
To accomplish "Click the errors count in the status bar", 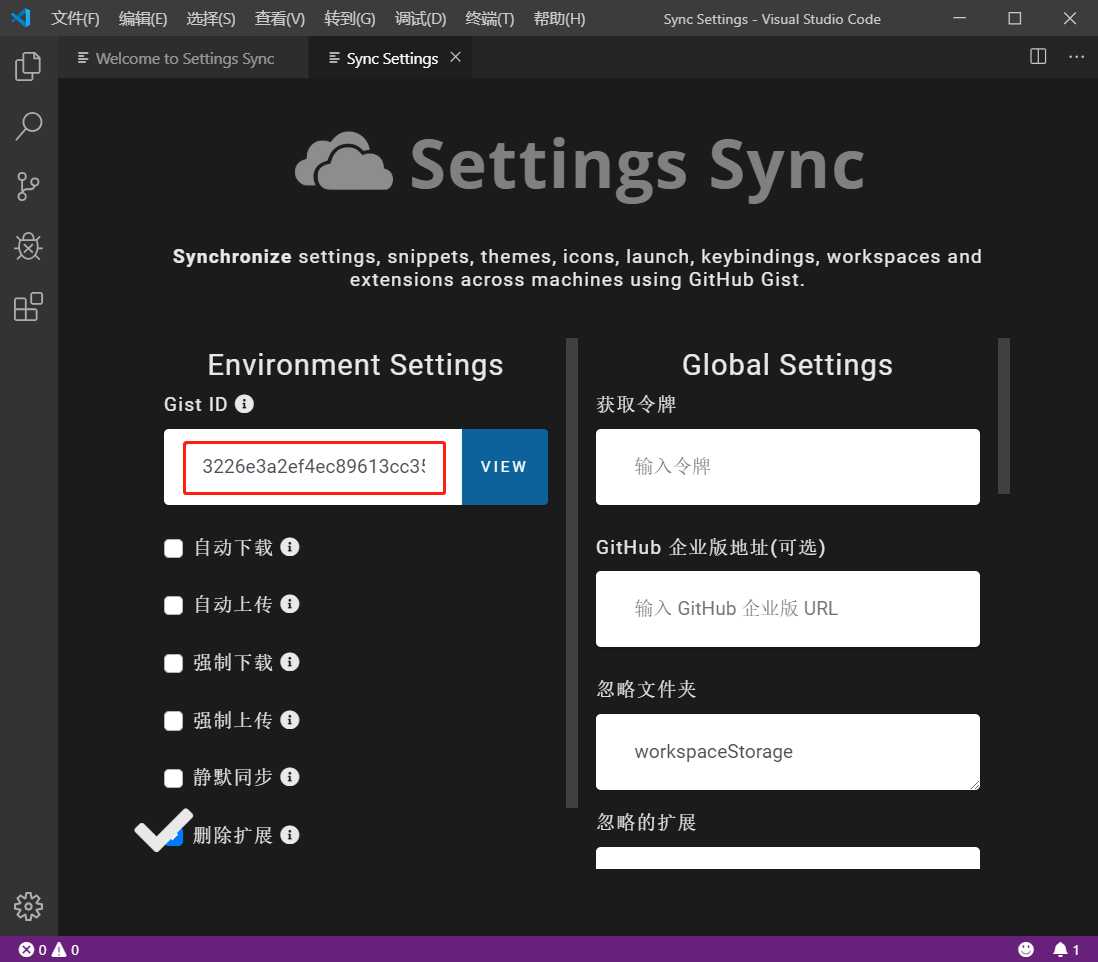I will pos(33,949).
